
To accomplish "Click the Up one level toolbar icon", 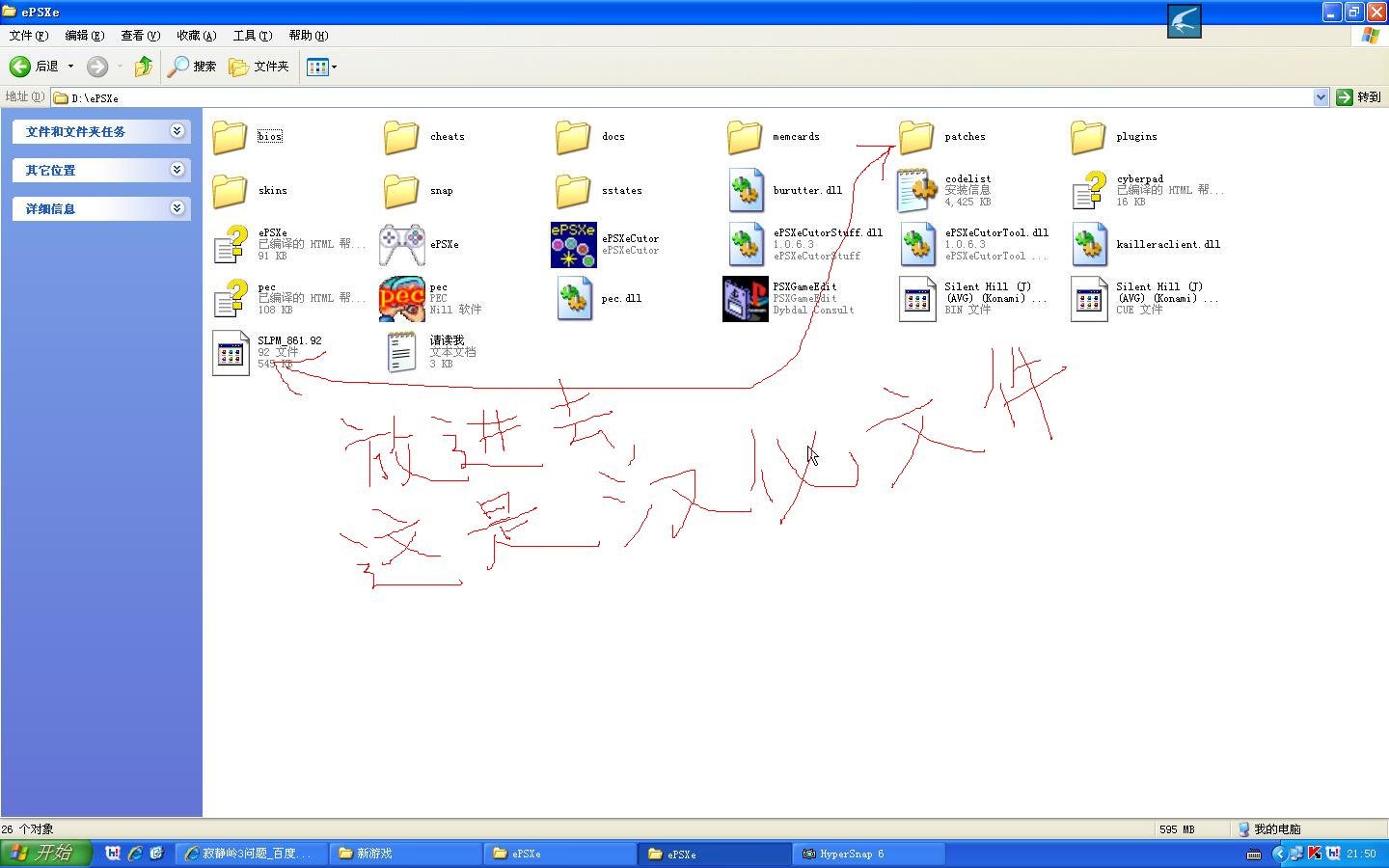I will (x=144, y=67).
